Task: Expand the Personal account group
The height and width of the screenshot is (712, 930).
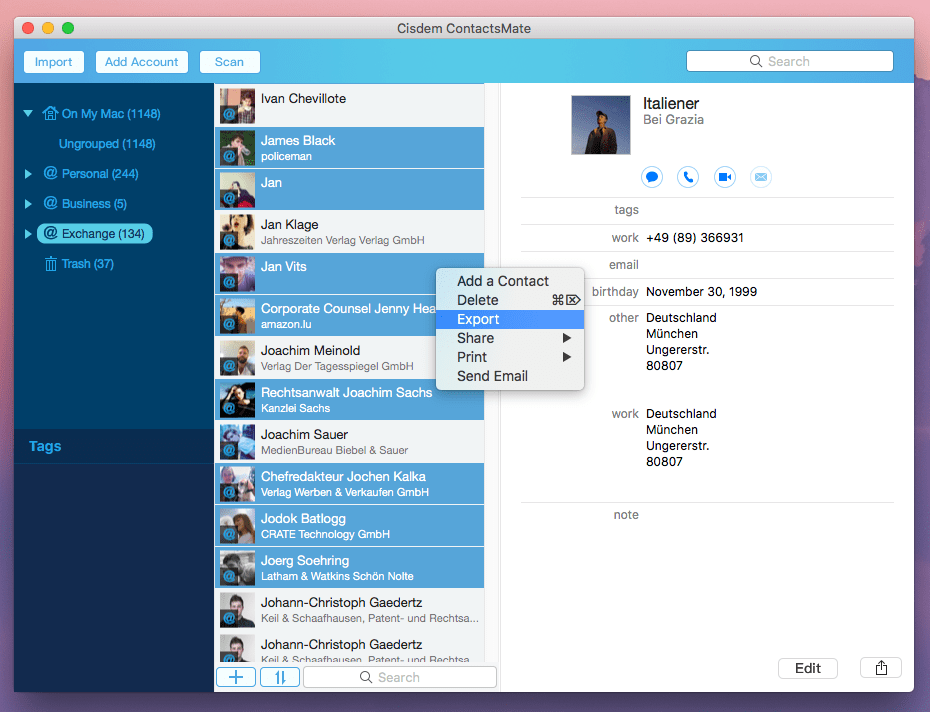Action: click(28, 174)
